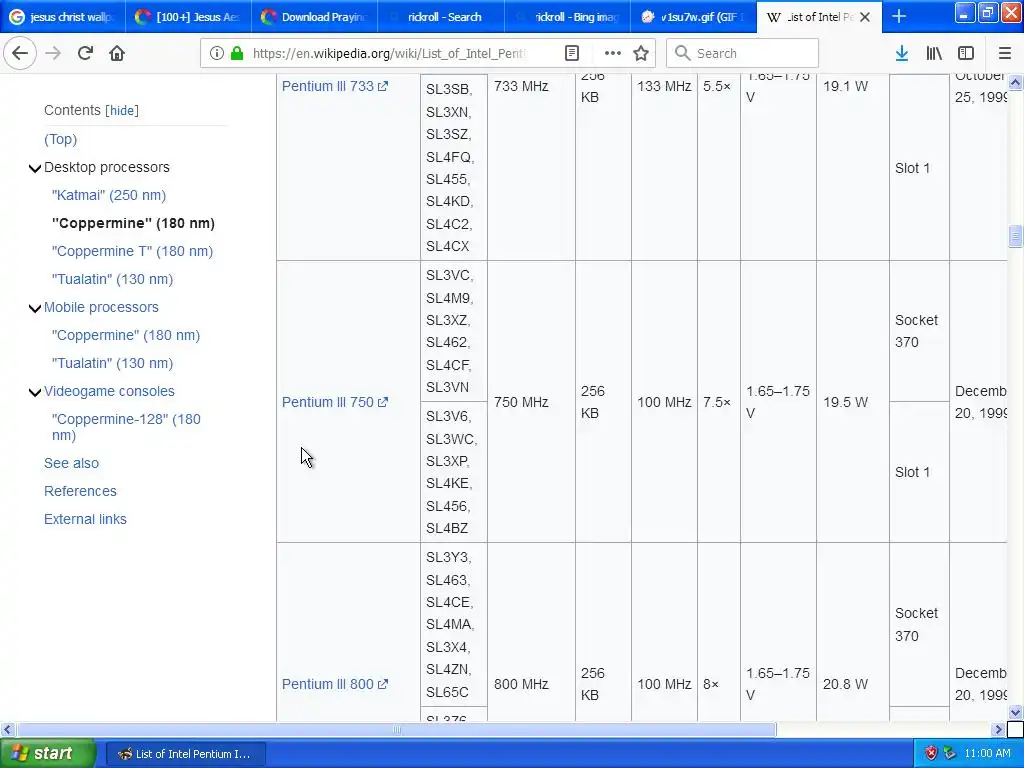Go to Desktop processors section
Screen dimensions: 1024x768
pos(106,167)
